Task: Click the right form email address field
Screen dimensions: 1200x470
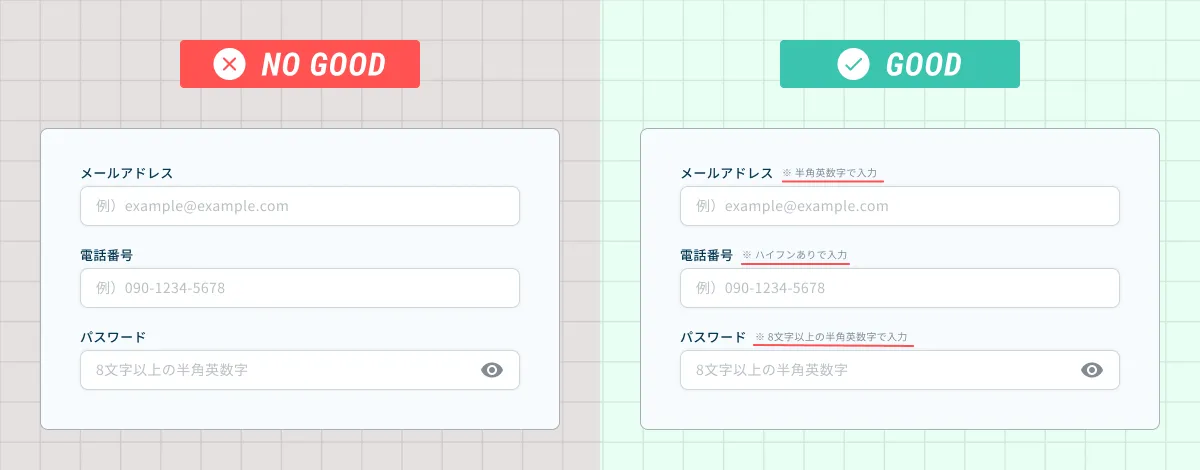Action: click(900, 206)
